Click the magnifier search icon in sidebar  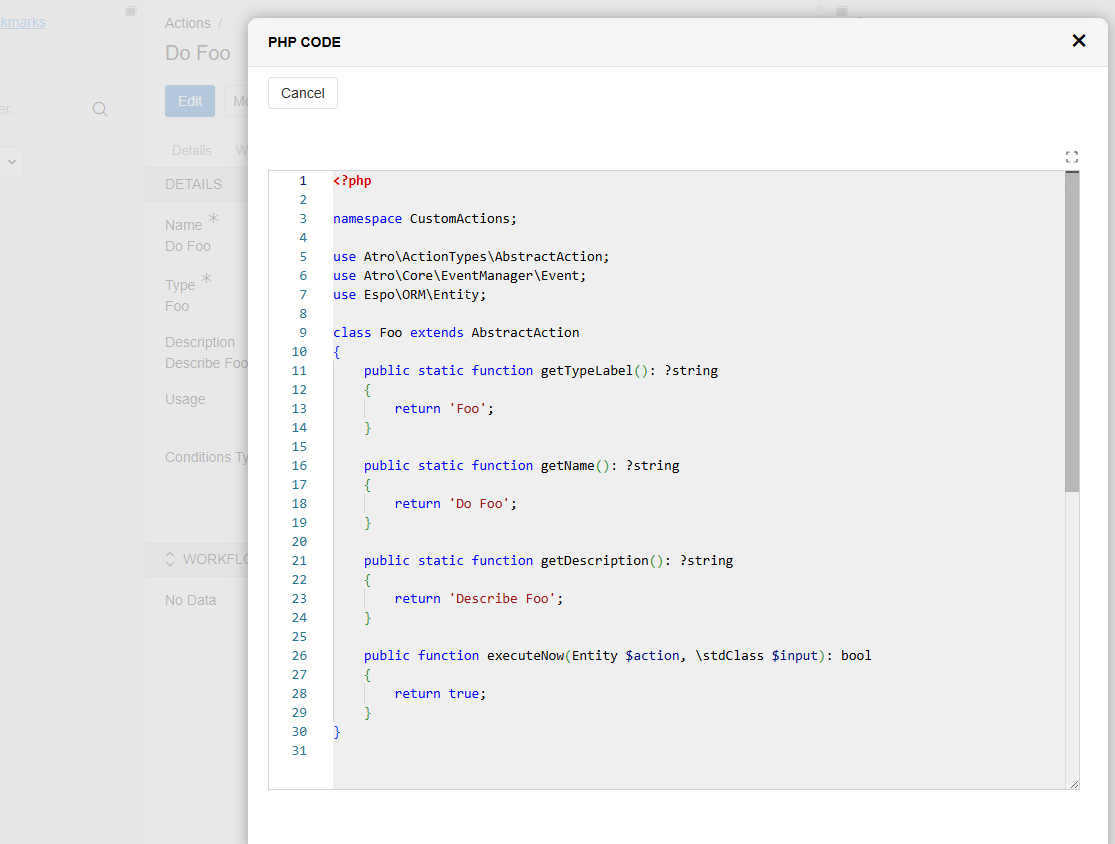tap(100, 109)
